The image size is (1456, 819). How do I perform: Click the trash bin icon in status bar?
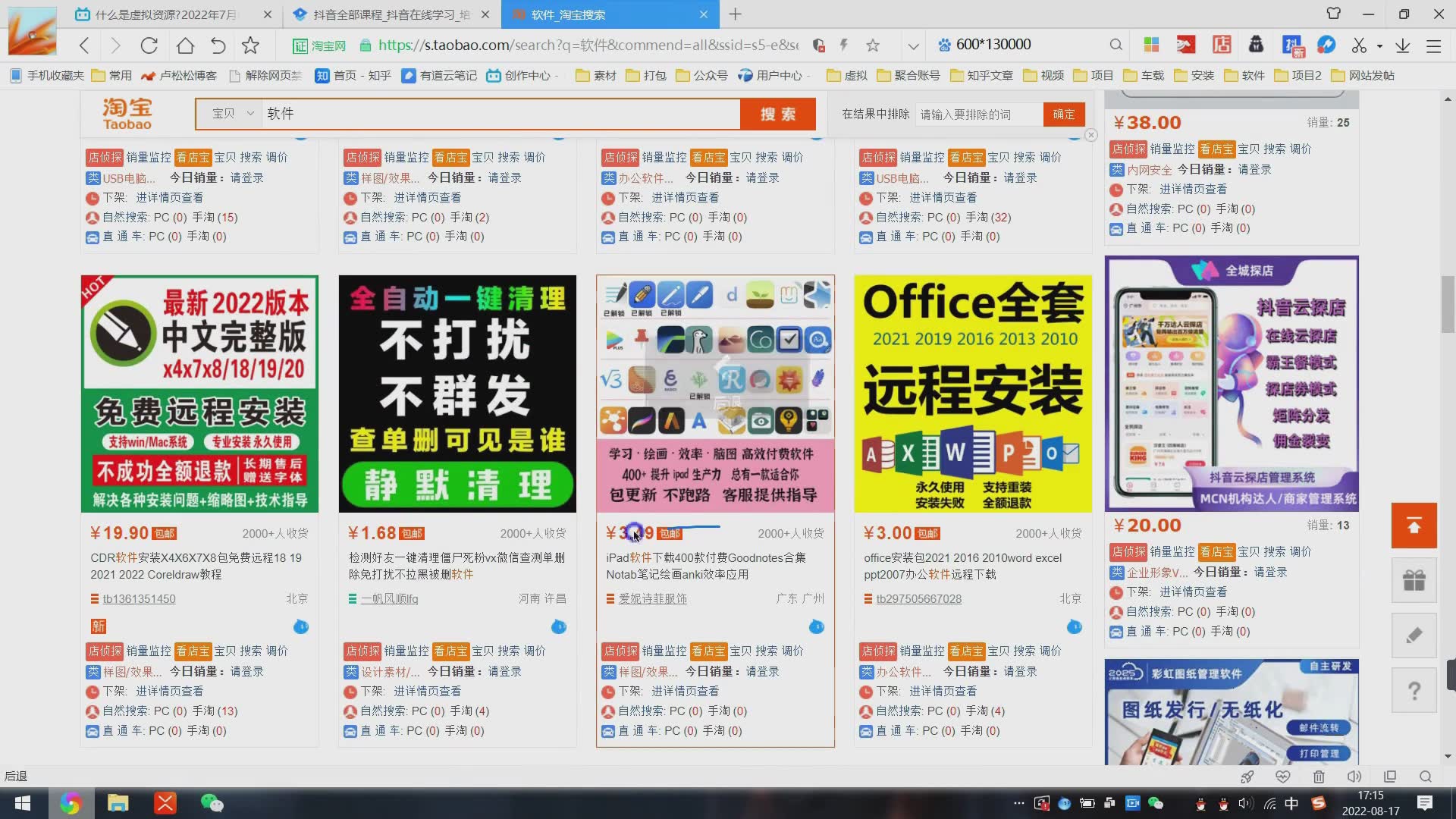pyautogui.click(x=1319, y=777)
